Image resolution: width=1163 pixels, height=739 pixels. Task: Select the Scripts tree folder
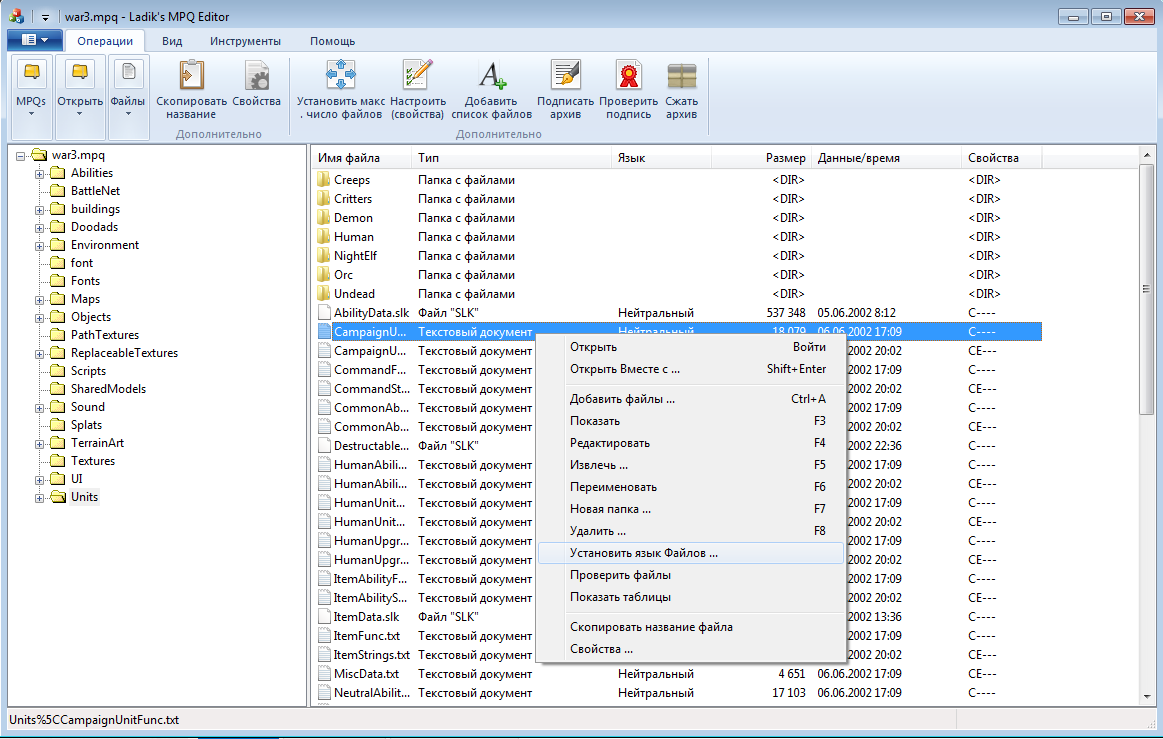pos(79,371)
